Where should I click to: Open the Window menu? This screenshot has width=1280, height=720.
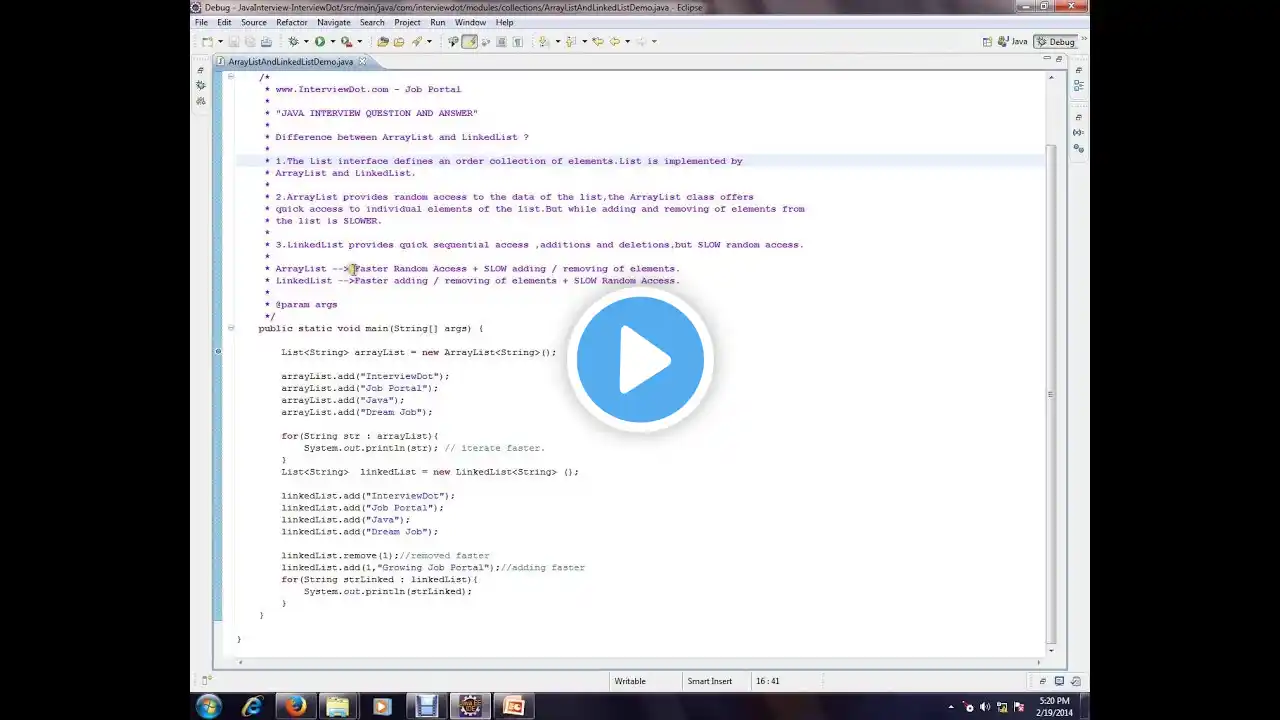(470, 22)
